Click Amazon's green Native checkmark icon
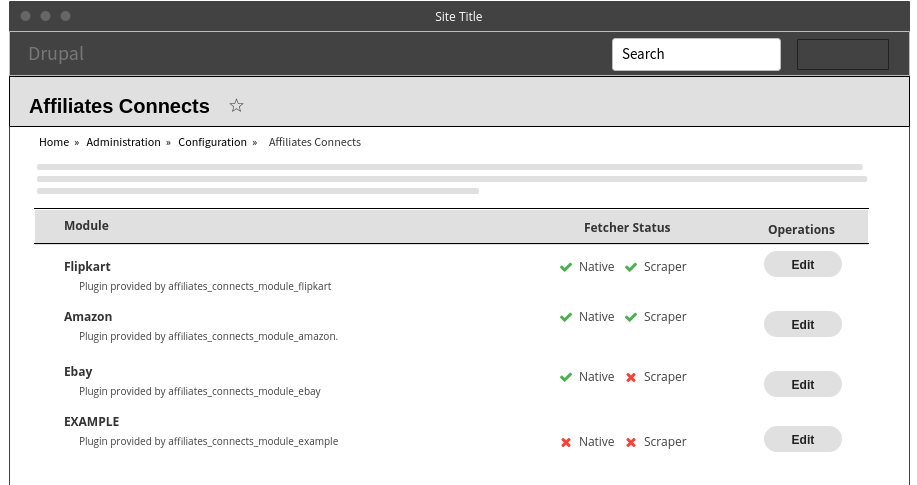The height and width of the screenshot is (485, 917). coord(566,317)
